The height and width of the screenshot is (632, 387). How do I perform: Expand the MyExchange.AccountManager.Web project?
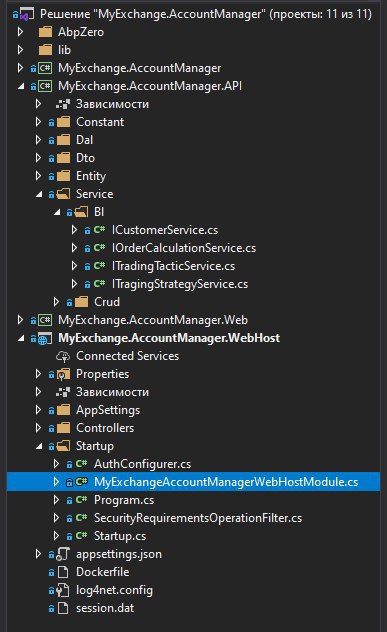click(20, 320)
